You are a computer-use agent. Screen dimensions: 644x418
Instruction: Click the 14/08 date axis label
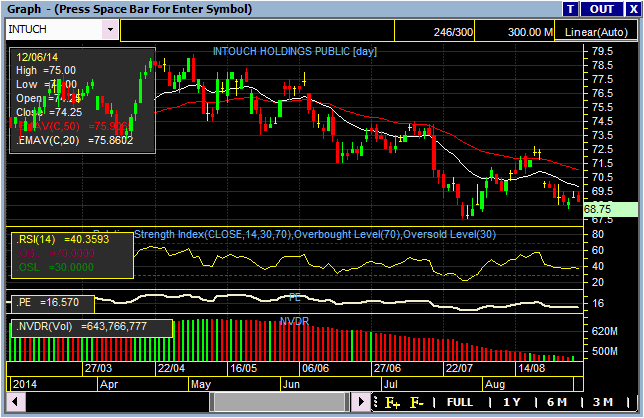[x=531, y=368]
